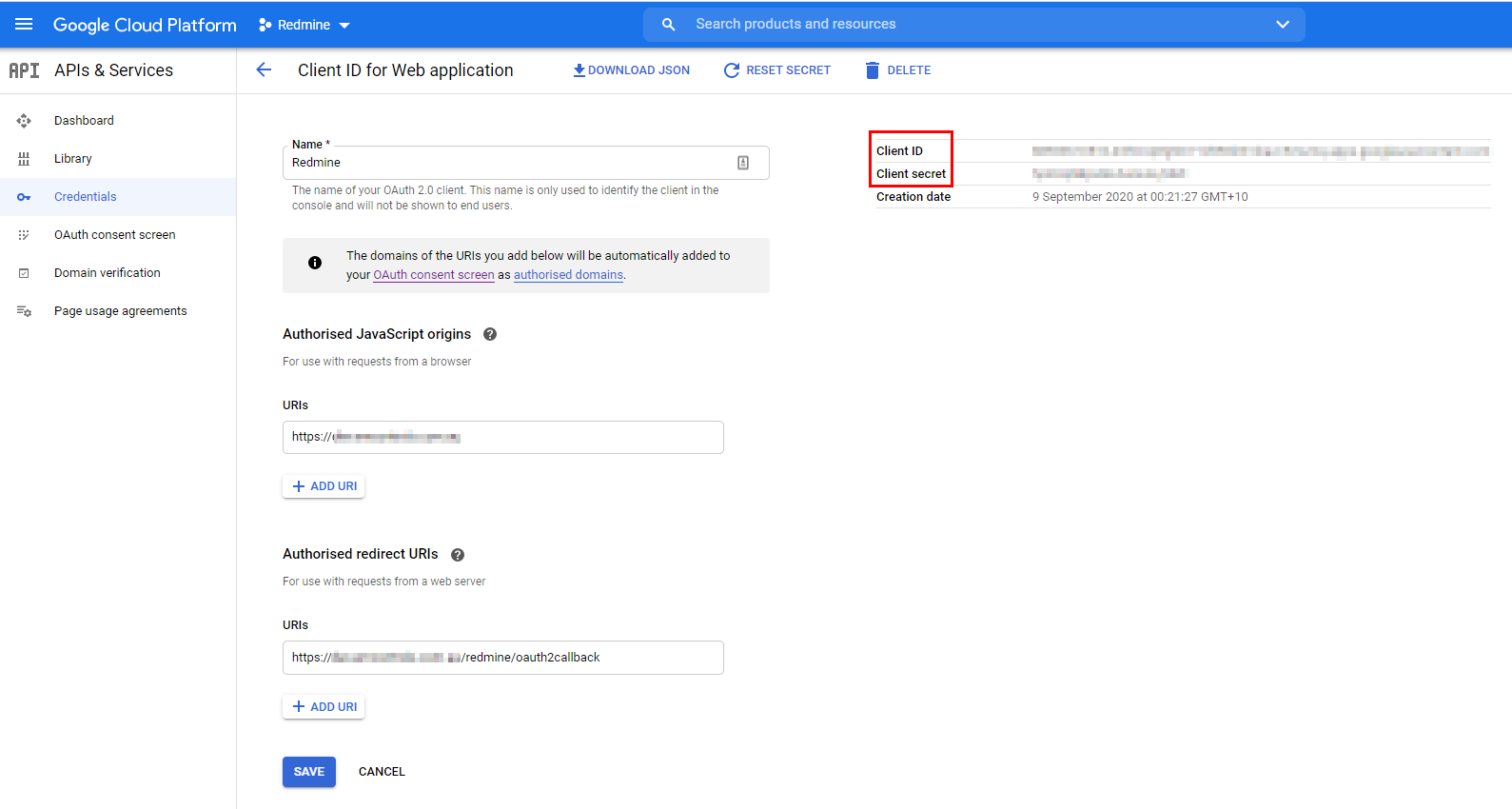Edit the JavaScript origins URI field
This screenshot has width=1512, height=809.
coord(503,437)
